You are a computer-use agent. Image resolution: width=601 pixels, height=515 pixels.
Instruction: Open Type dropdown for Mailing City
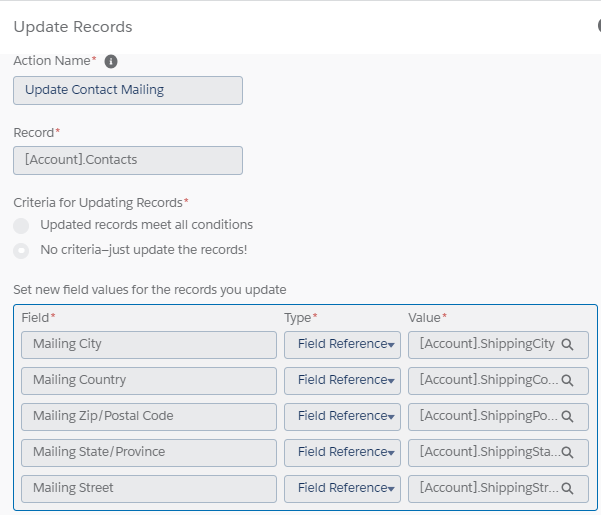(342, 345)
